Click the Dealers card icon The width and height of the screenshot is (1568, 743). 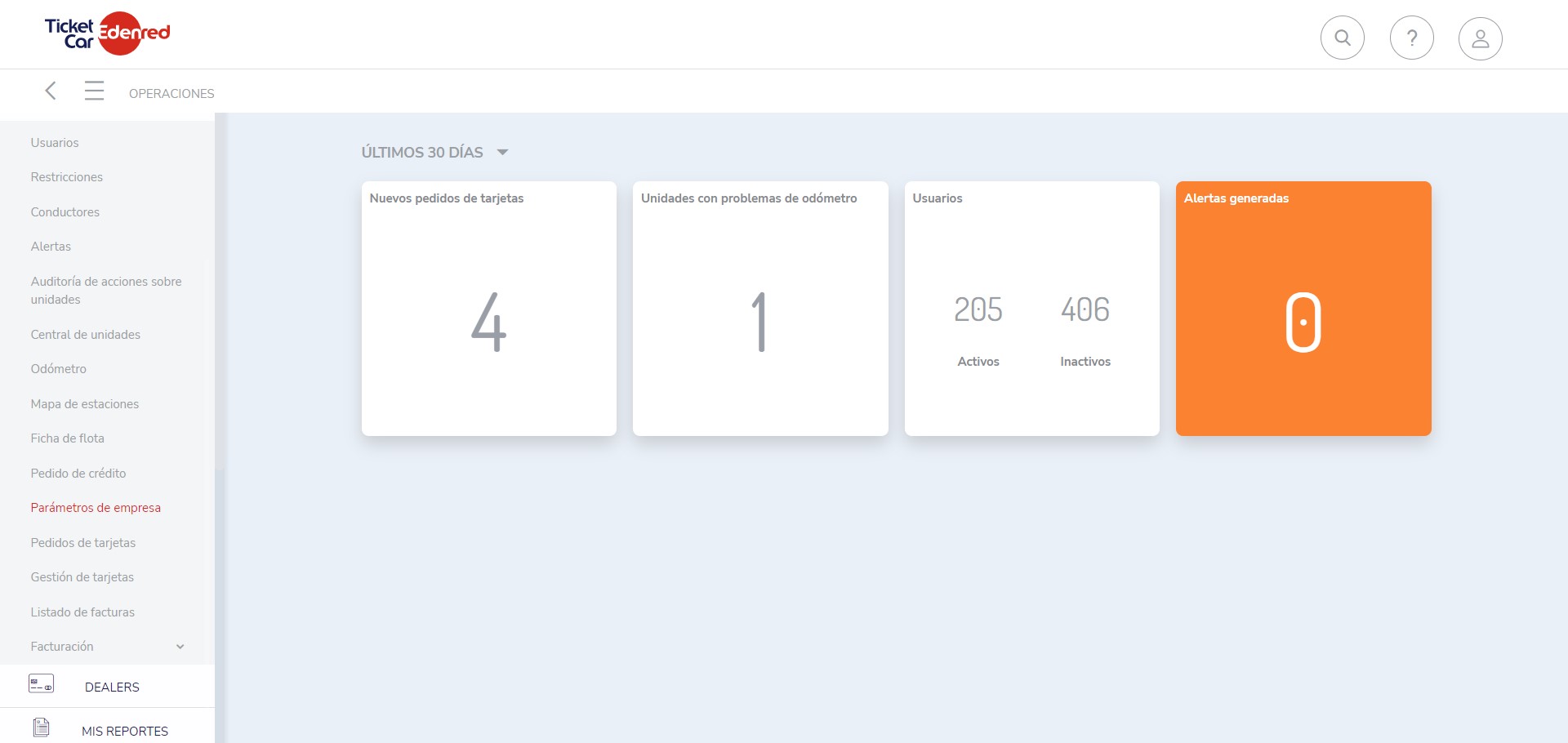point(42,684)
